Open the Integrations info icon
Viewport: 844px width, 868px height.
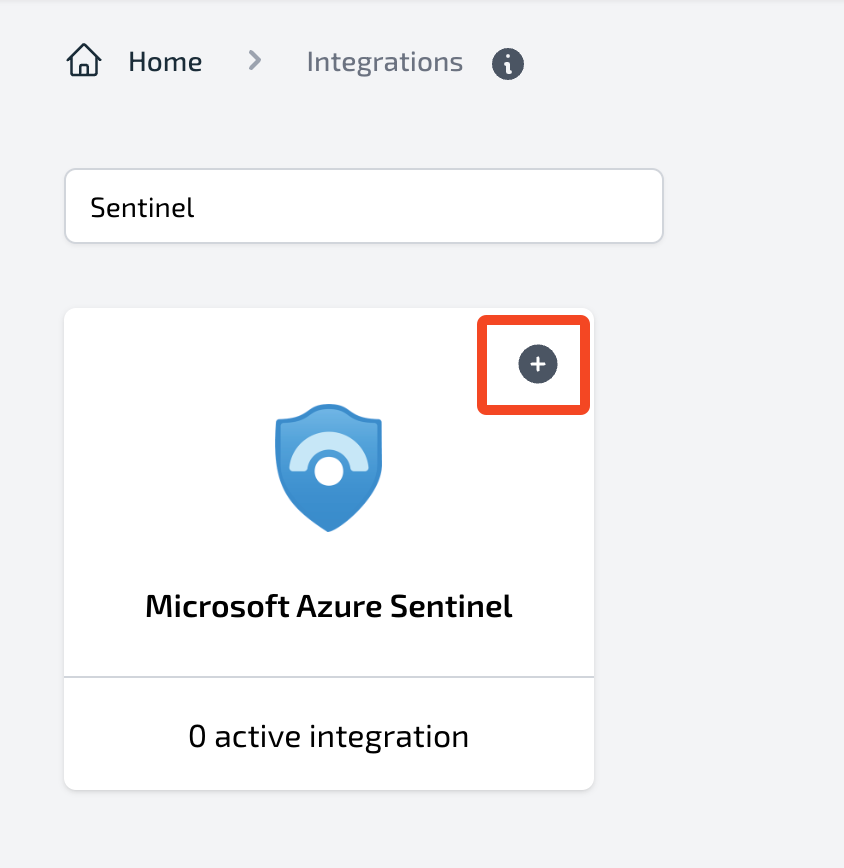tap(508, 64)
